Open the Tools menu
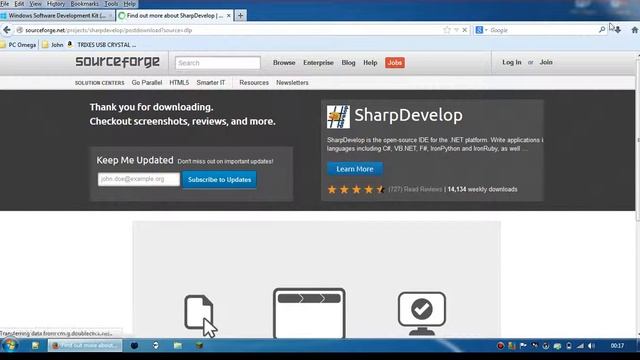640x360 pixels. [111, 4]
